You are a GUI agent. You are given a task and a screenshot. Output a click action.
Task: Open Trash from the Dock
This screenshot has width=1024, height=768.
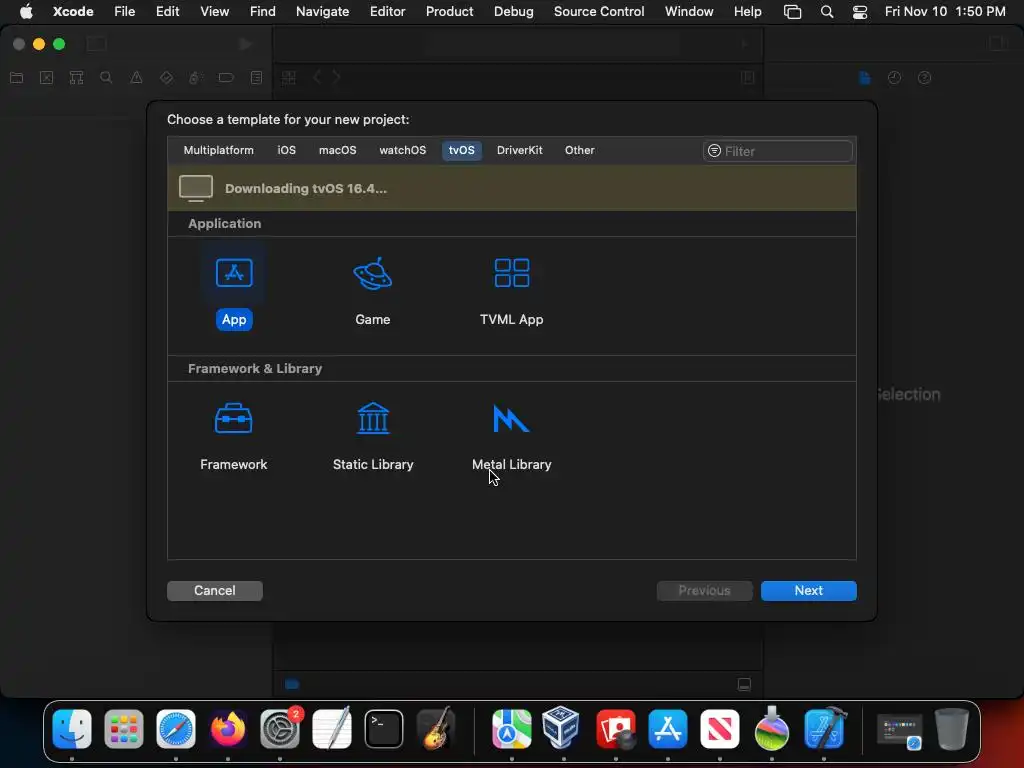(x=952, y=728)
